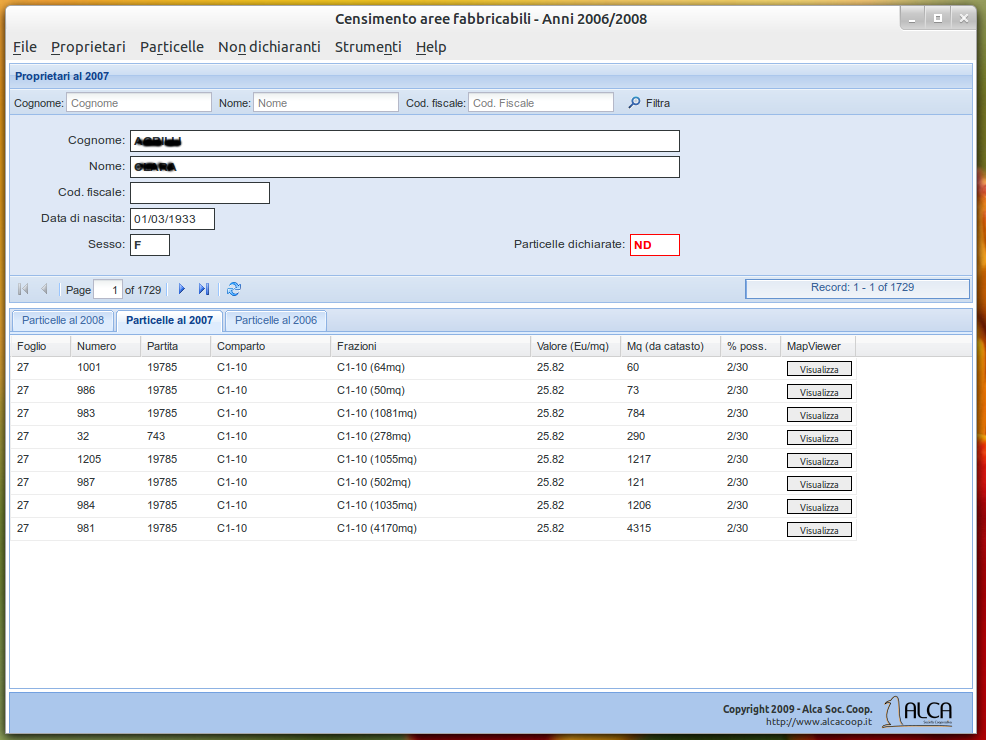The width and height of the screenshot is (986, 740).
Task: Switch to Particelle al 2008 tab
Action: tap(63, 321)
